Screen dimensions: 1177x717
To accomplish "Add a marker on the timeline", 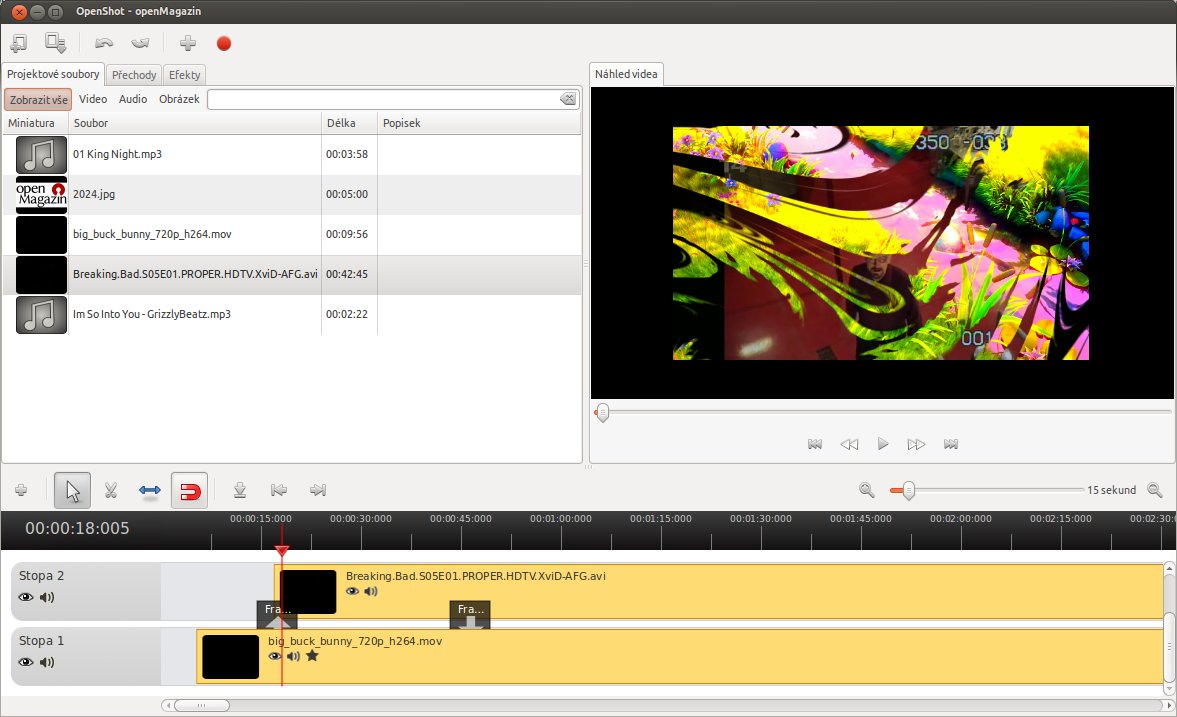I will point(240,490).
